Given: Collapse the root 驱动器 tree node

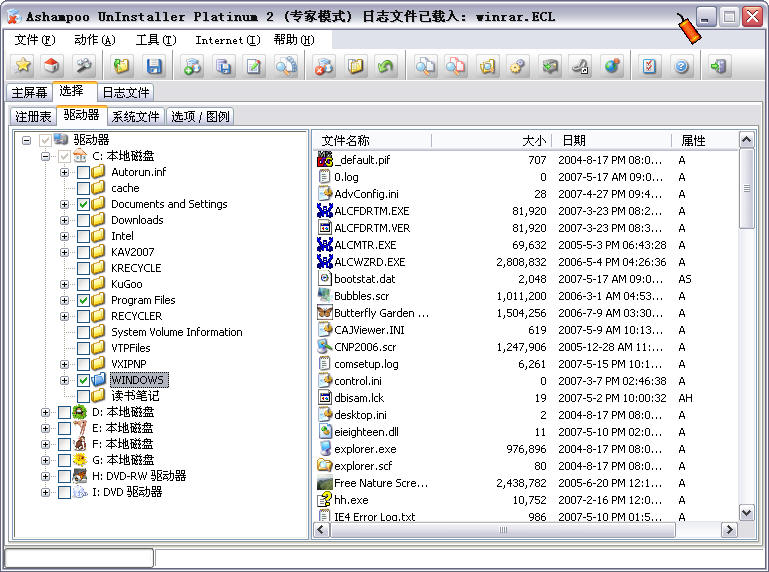Looking at the screenshot, I should (26, 140).
